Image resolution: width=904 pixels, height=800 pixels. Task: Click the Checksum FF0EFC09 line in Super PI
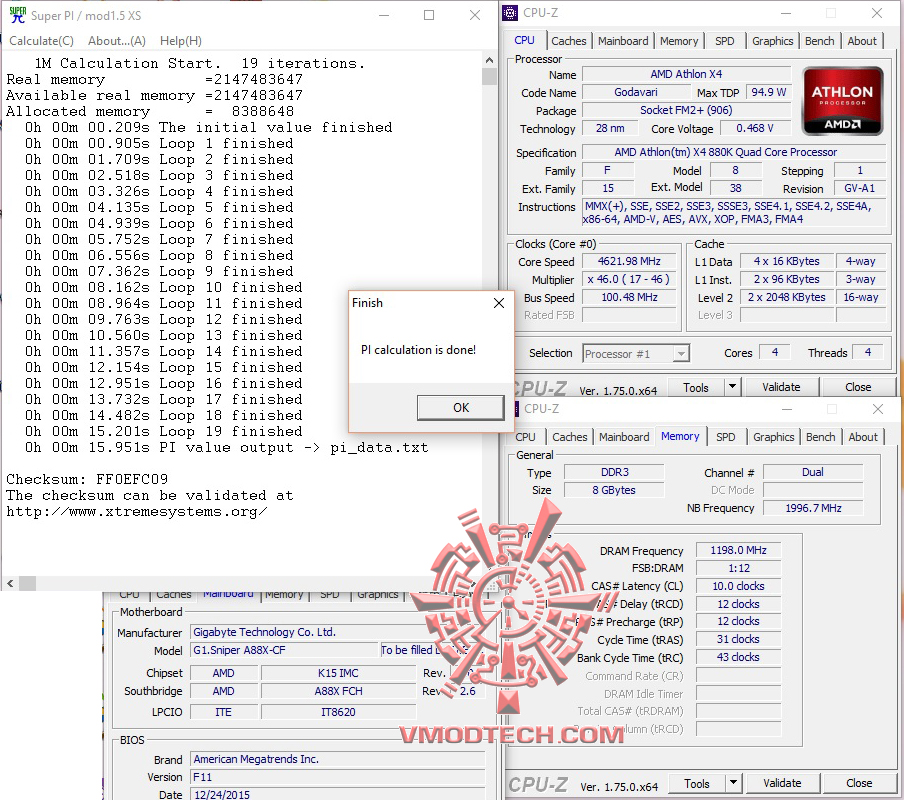pyautogui.click(x=87, y=480)
